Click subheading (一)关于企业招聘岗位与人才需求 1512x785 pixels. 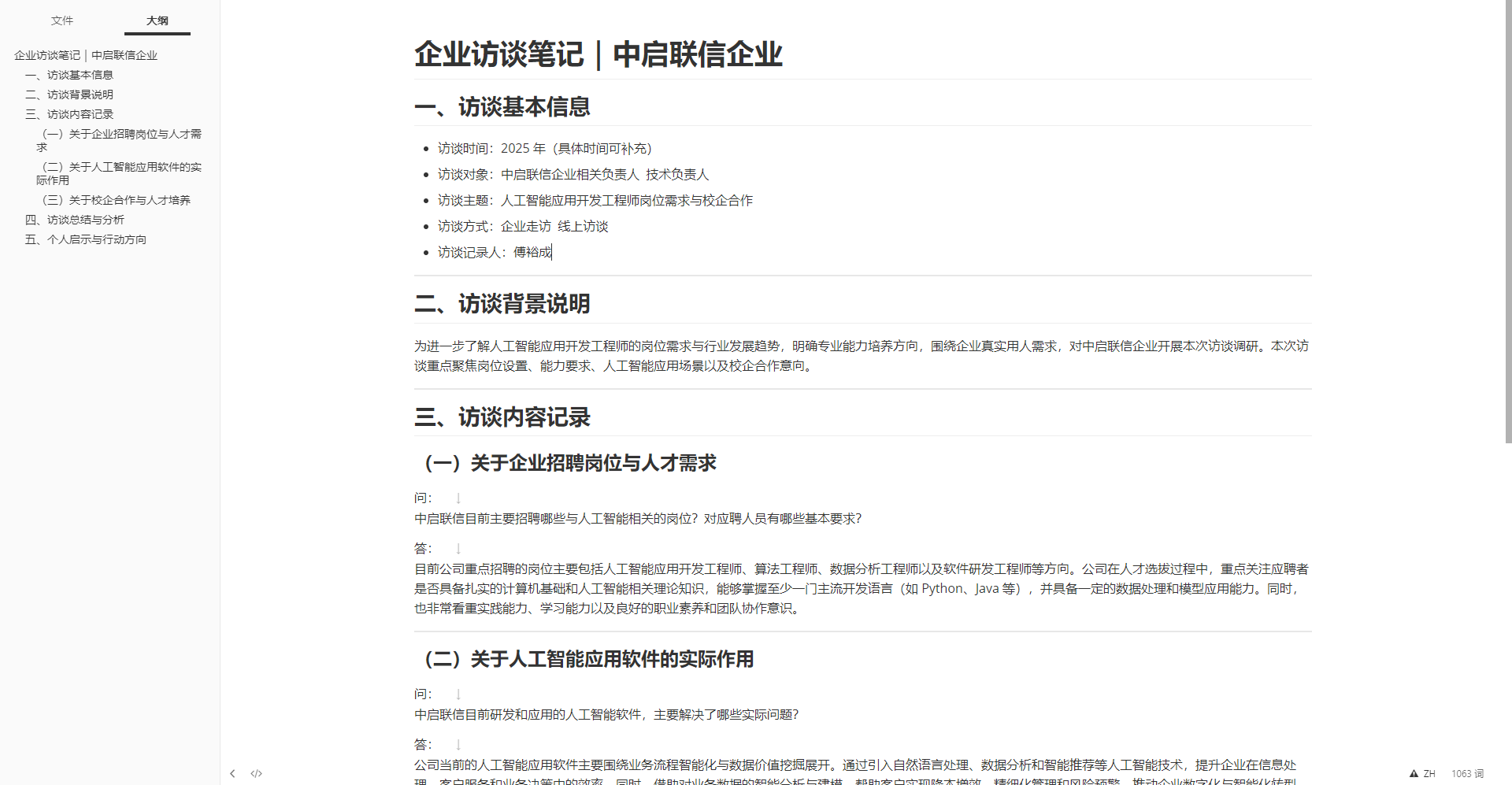(565, 463)
